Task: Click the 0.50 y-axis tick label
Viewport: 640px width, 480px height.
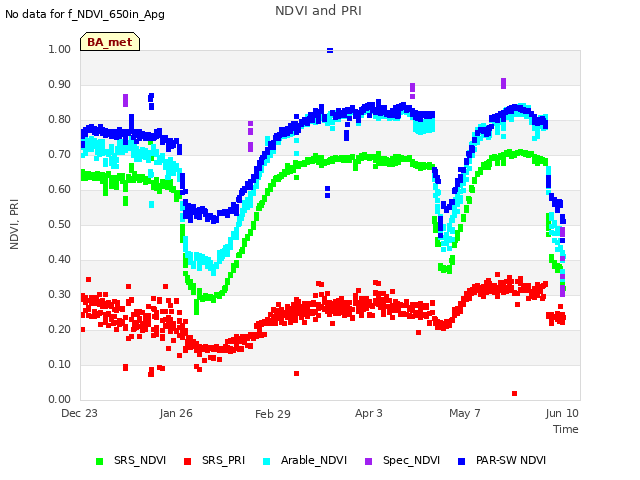Action: (60, 224)
